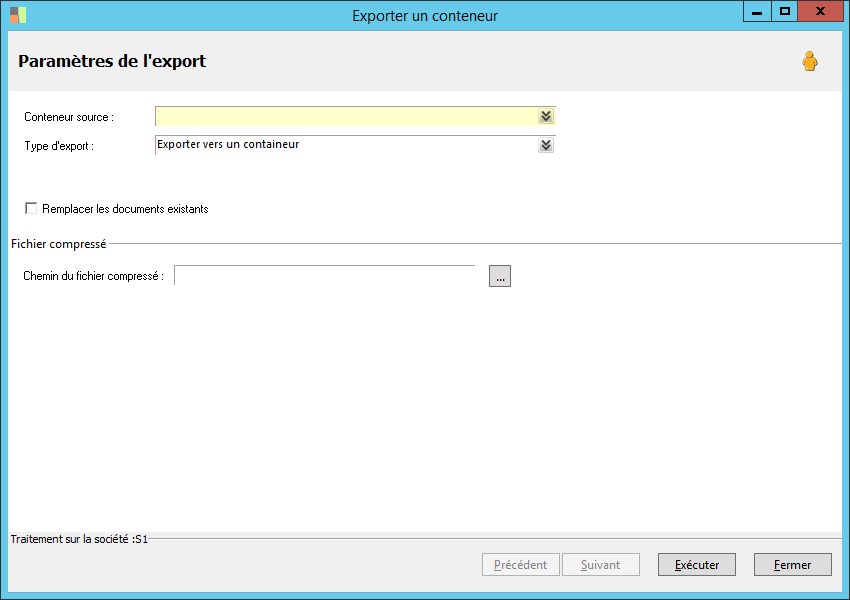This screenshot has height=600, width=850.
Task: Click the '...' browse button for the compressed file
Action: coord(500,276)
